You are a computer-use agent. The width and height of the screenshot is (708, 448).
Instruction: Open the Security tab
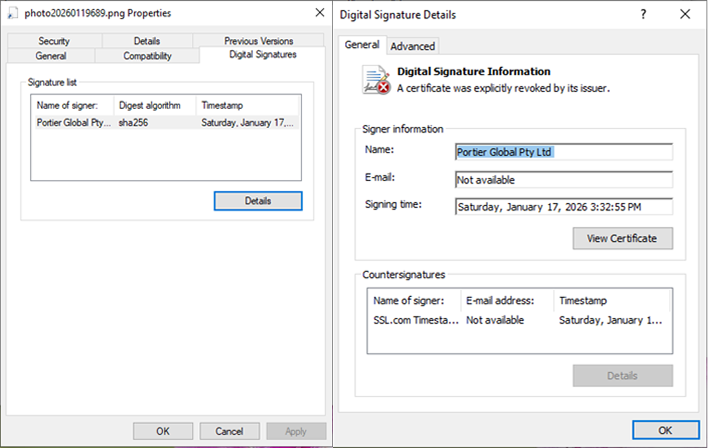coord(53,41)
